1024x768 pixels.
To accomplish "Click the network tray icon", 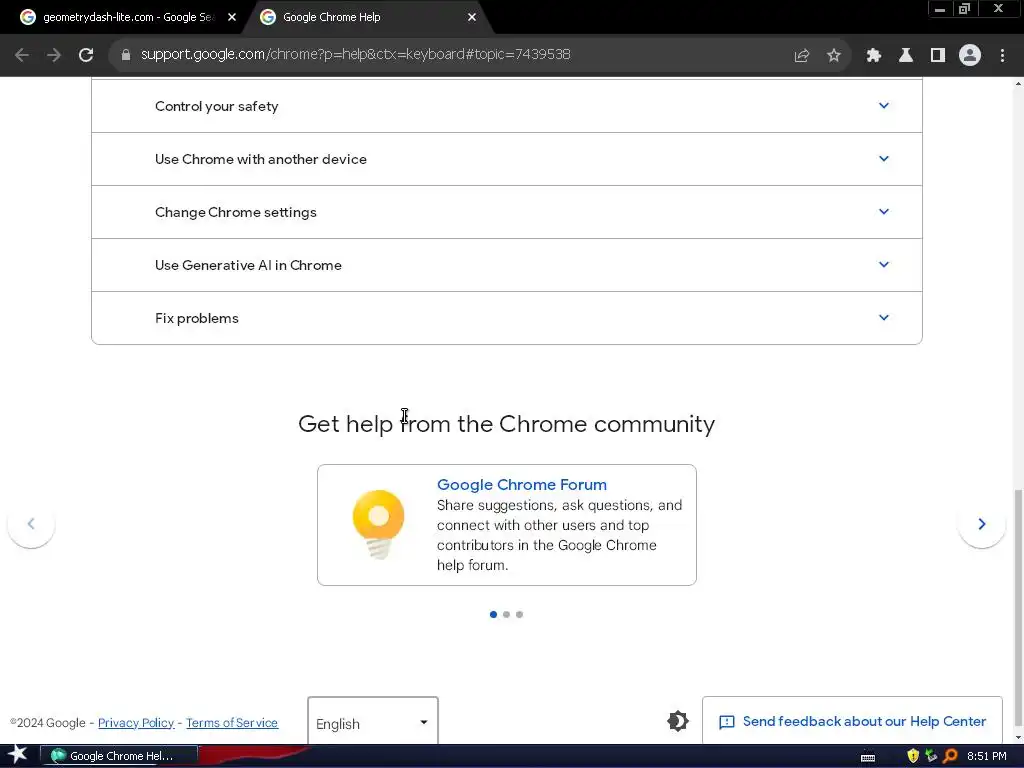I will (x=931, y=756).
